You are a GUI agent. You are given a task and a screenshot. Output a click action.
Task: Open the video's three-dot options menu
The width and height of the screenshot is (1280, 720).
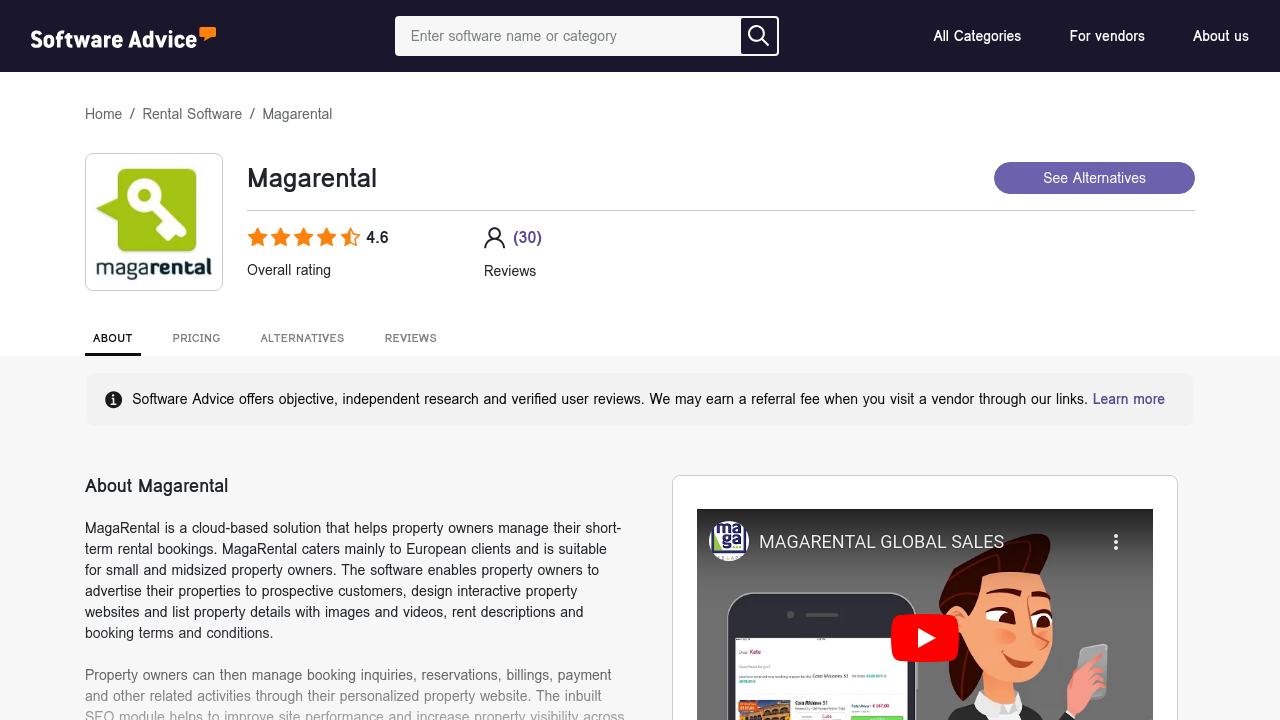coord(1116,542)
